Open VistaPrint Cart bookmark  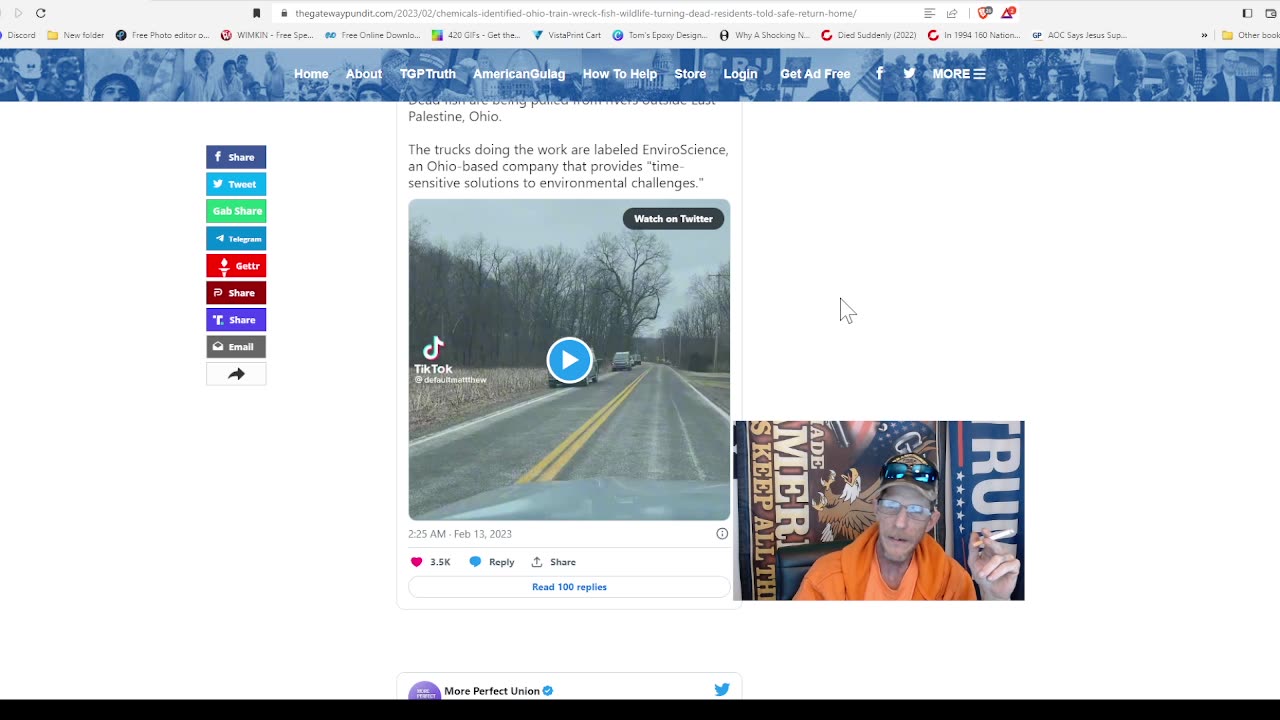point(567,35)
